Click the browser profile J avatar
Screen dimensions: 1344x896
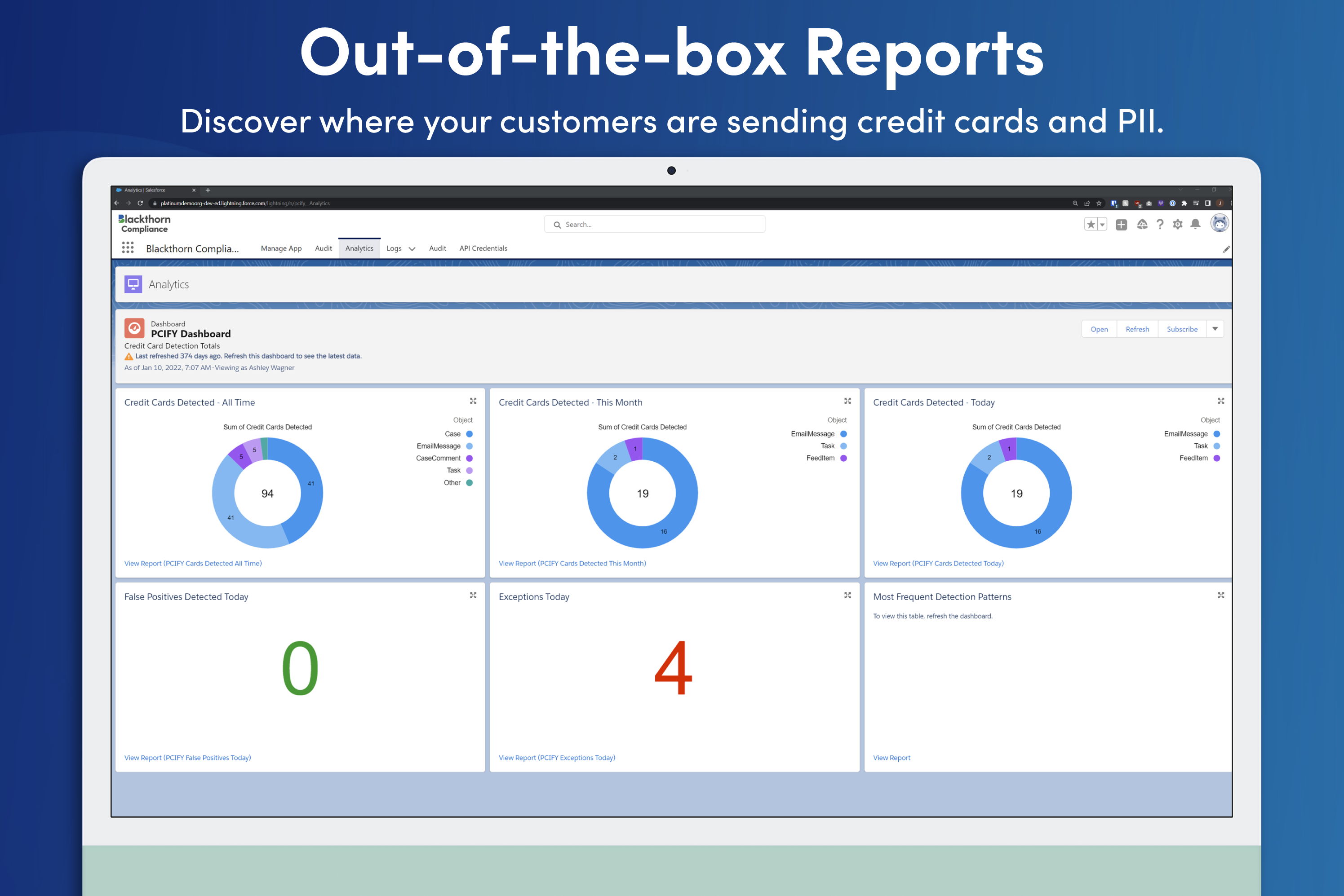click(x=1220, y=203)
